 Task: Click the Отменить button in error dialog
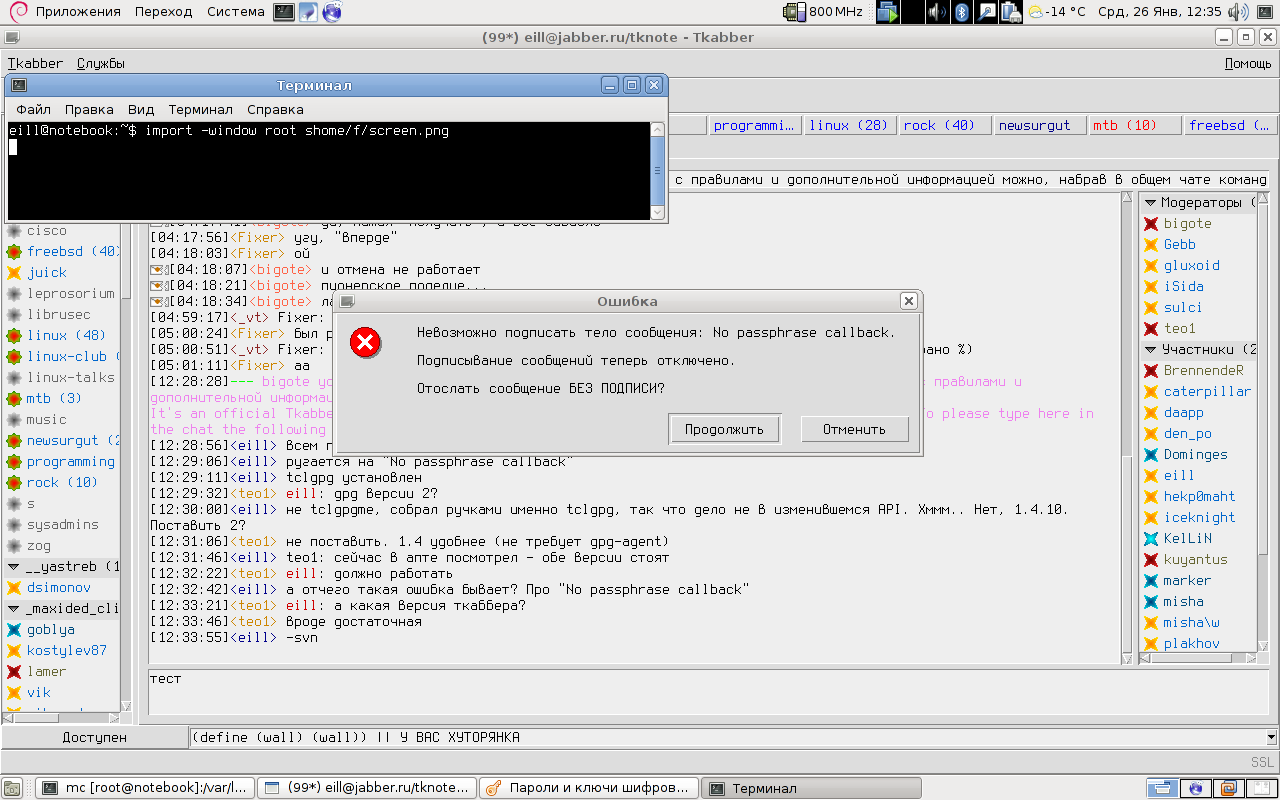click(x=854, y=429)
